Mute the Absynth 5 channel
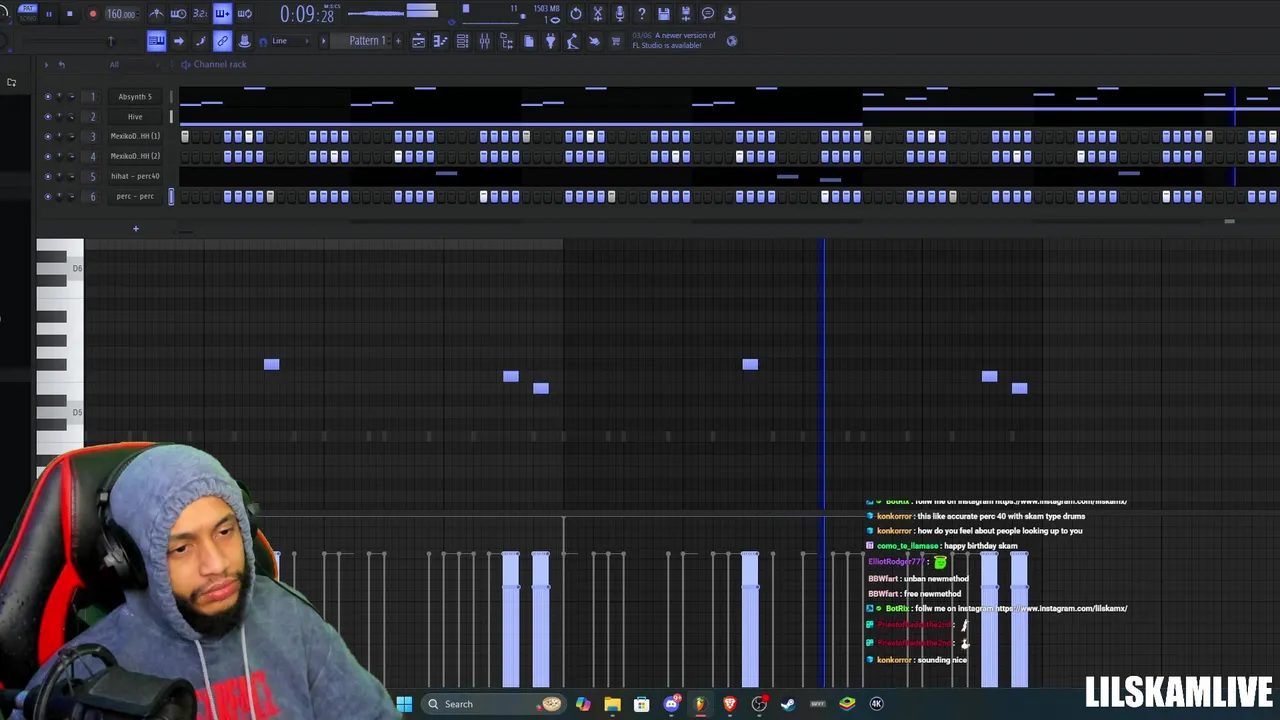 coord(47,97)
